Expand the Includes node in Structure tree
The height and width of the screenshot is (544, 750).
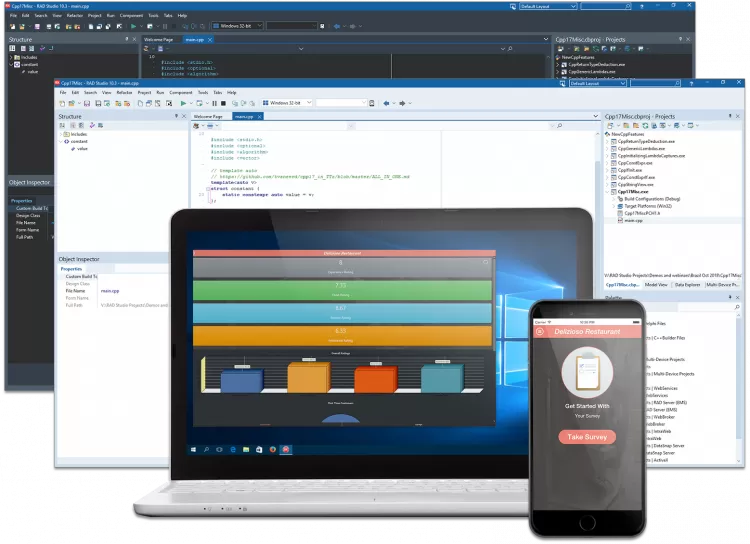[x=63, y=133]
